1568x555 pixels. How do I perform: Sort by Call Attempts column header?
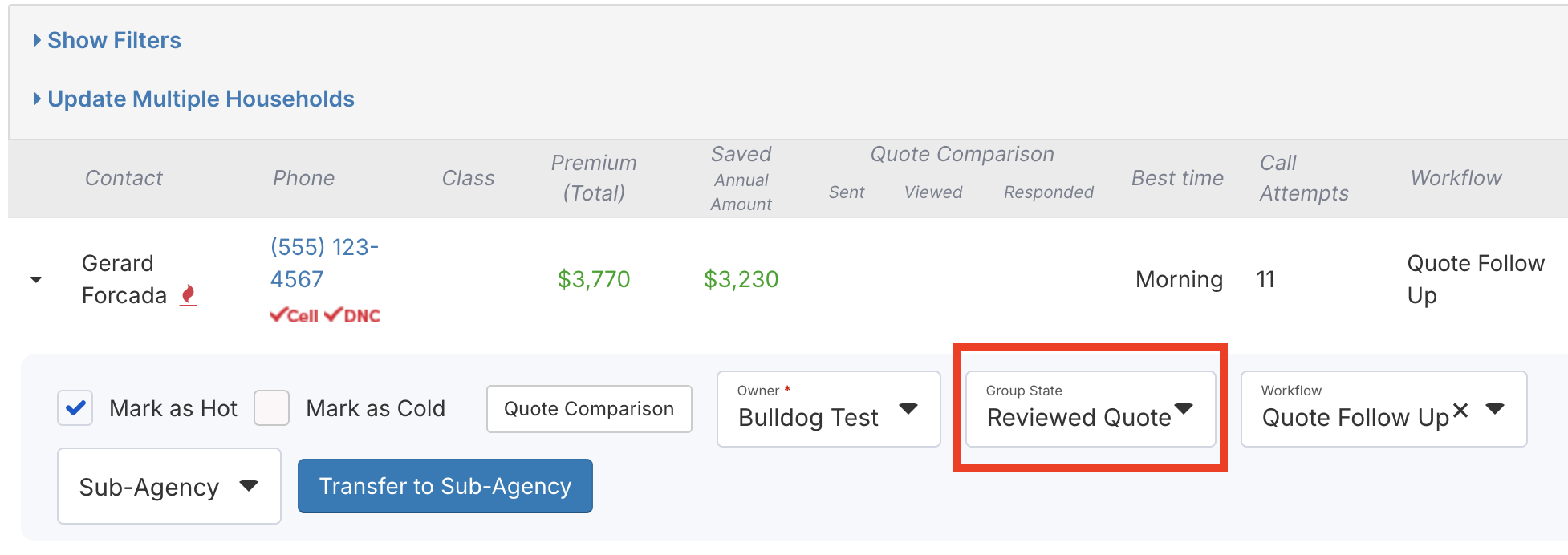[1303, 177]
